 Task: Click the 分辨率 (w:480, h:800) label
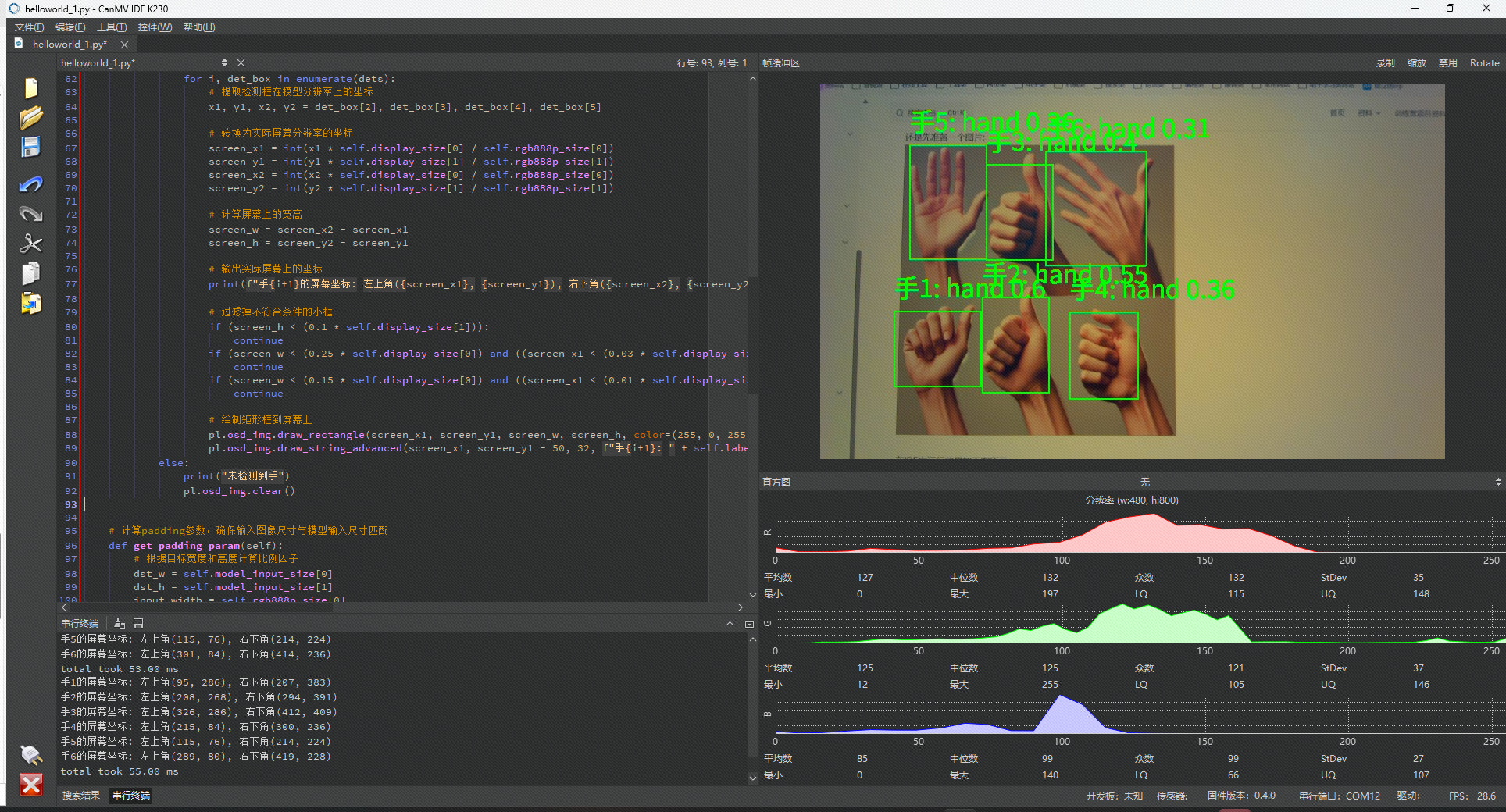[1132, 500]
